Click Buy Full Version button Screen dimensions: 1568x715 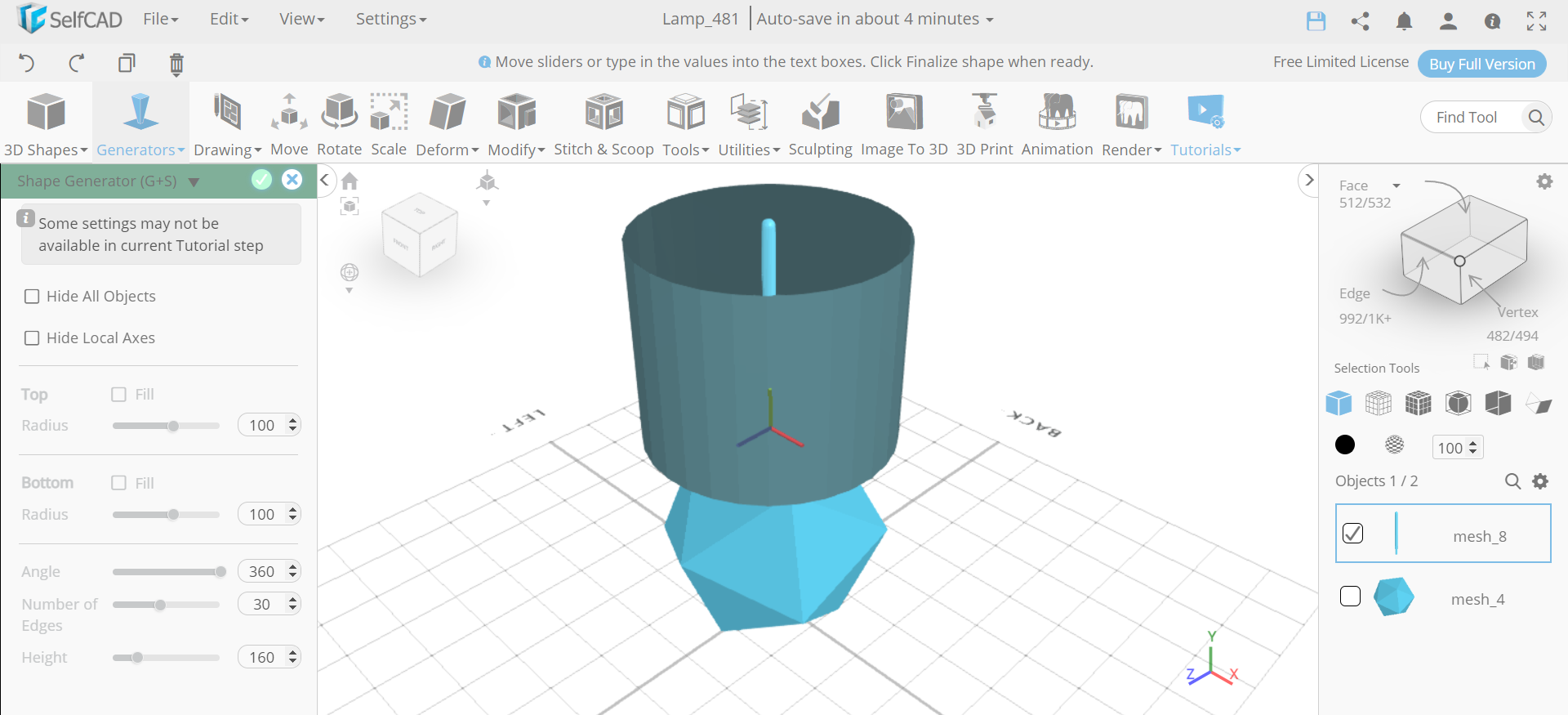tap(1481, 64)
